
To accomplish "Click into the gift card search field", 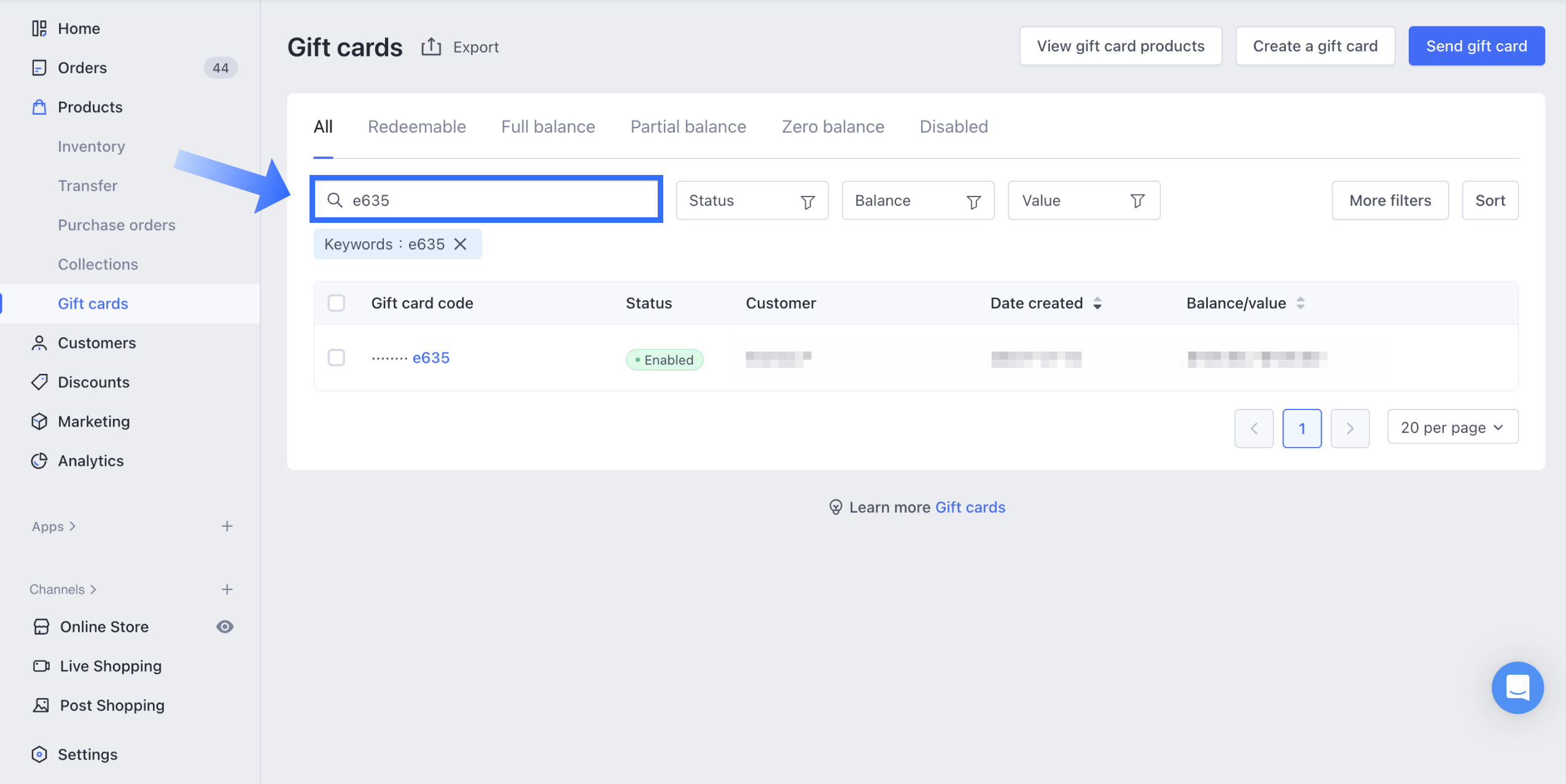I will pos(491,200).
